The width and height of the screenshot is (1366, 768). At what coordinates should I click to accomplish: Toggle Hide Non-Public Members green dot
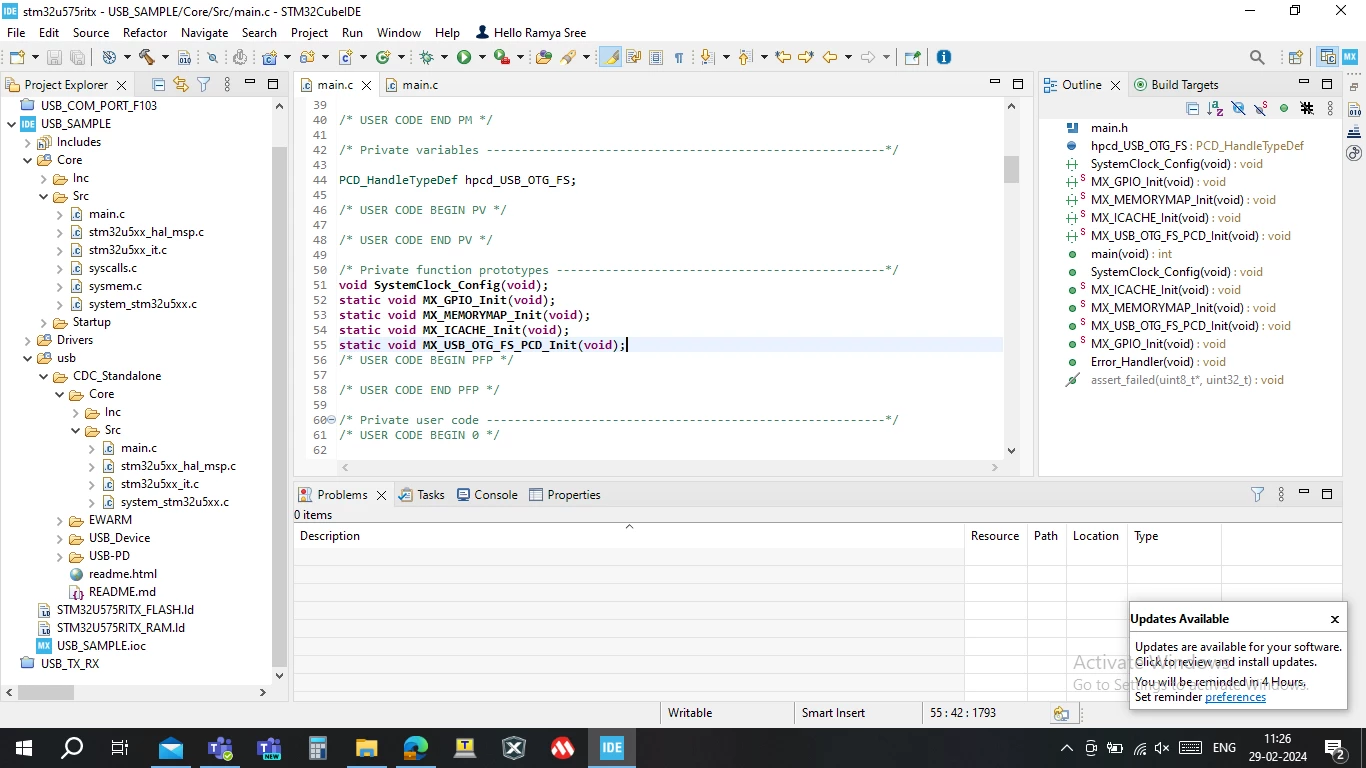click(1284, 108)
